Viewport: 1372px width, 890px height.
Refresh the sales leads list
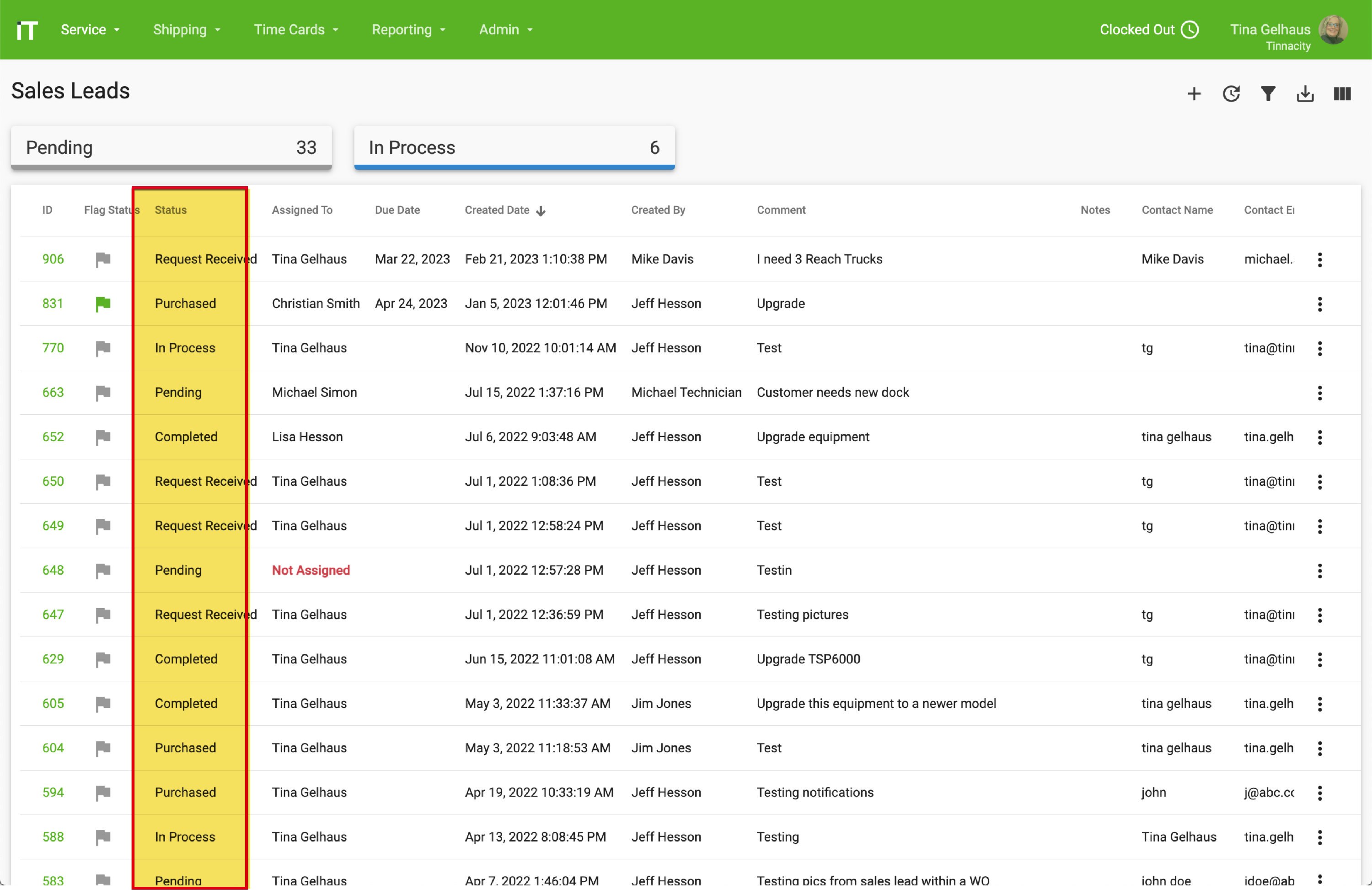1231,93
